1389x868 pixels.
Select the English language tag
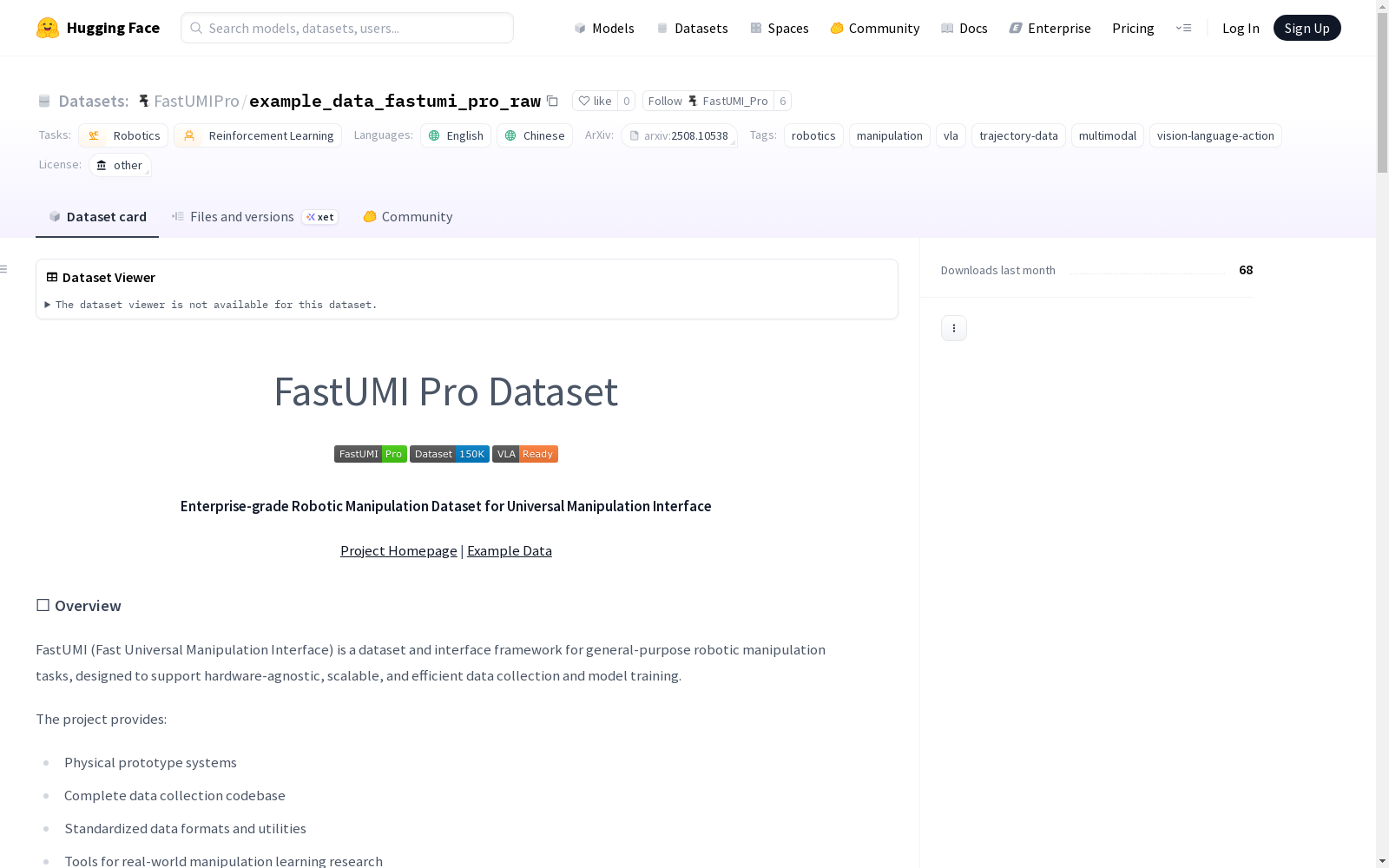click(x=456, y=135)
